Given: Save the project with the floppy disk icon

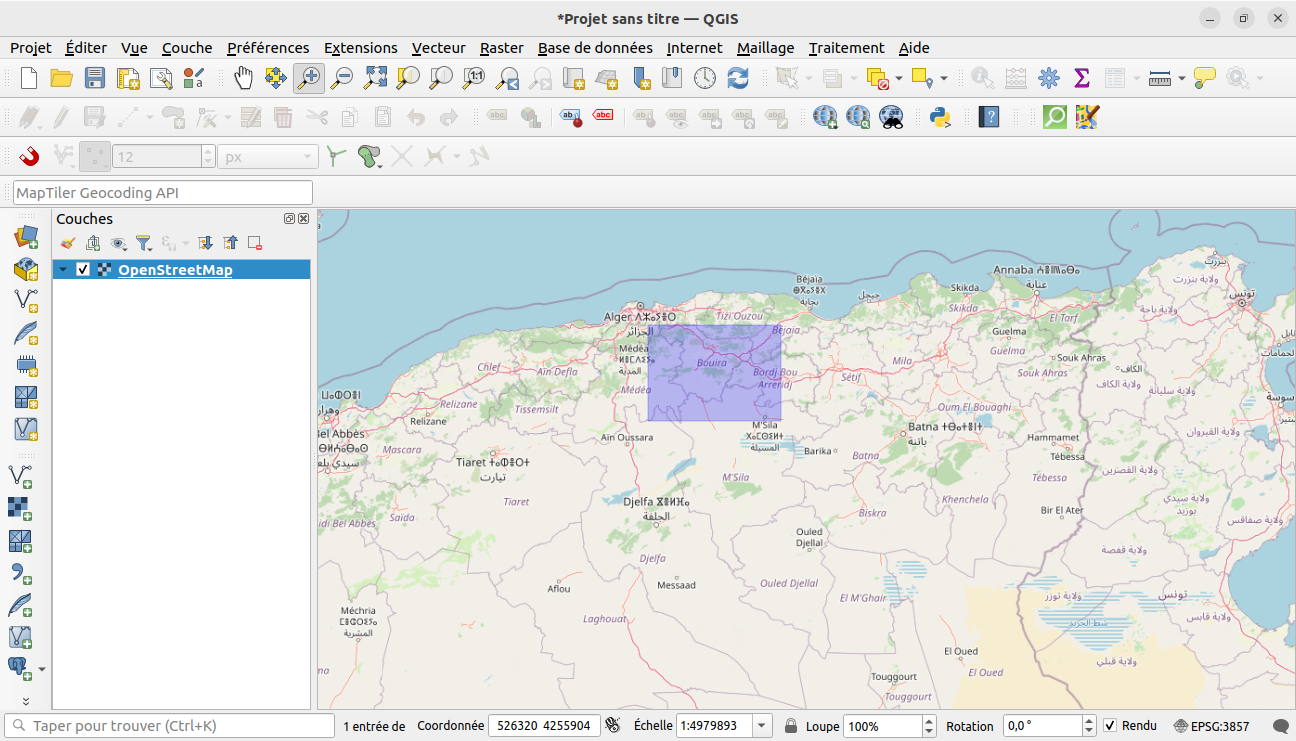Looking at the screenshot, I should click(x=95, y=78).
